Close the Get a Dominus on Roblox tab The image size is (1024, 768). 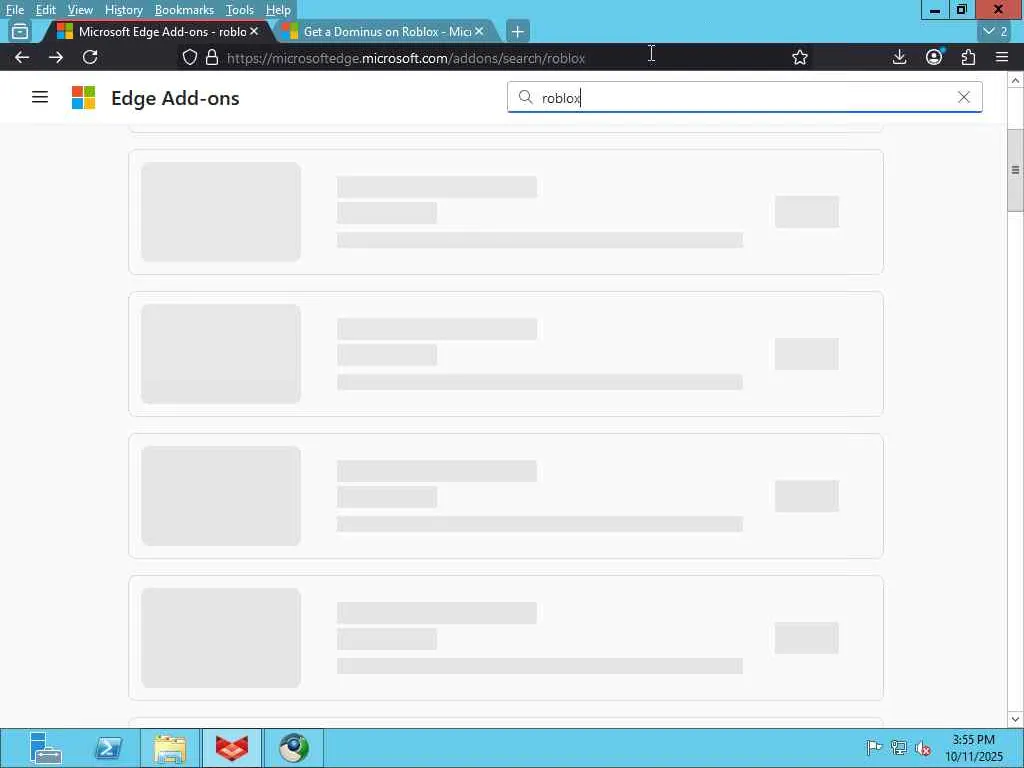[x=479, y=31]
